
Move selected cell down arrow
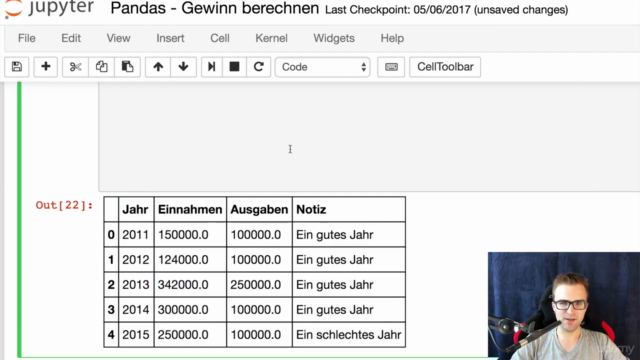(x=183, y=67)
